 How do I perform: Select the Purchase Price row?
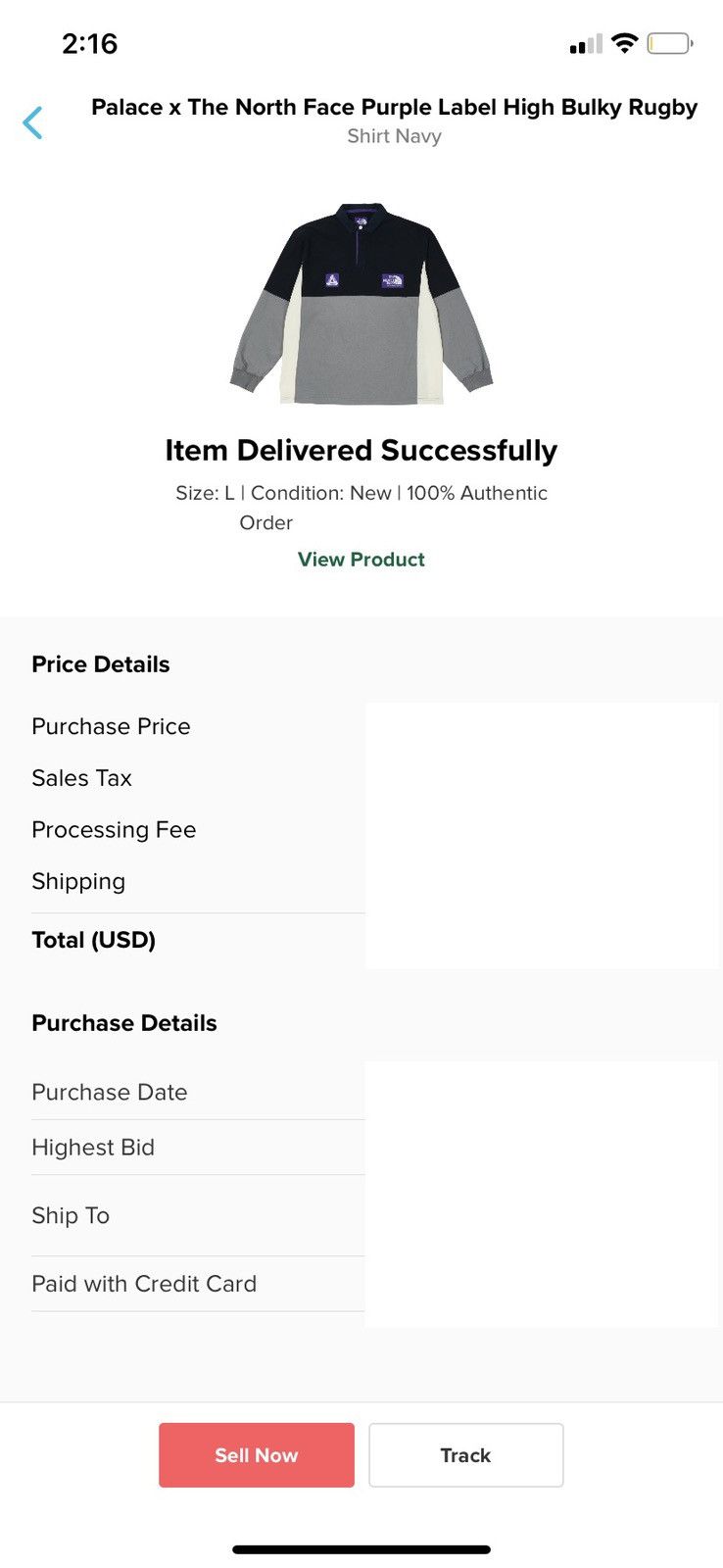coord(375,726)
